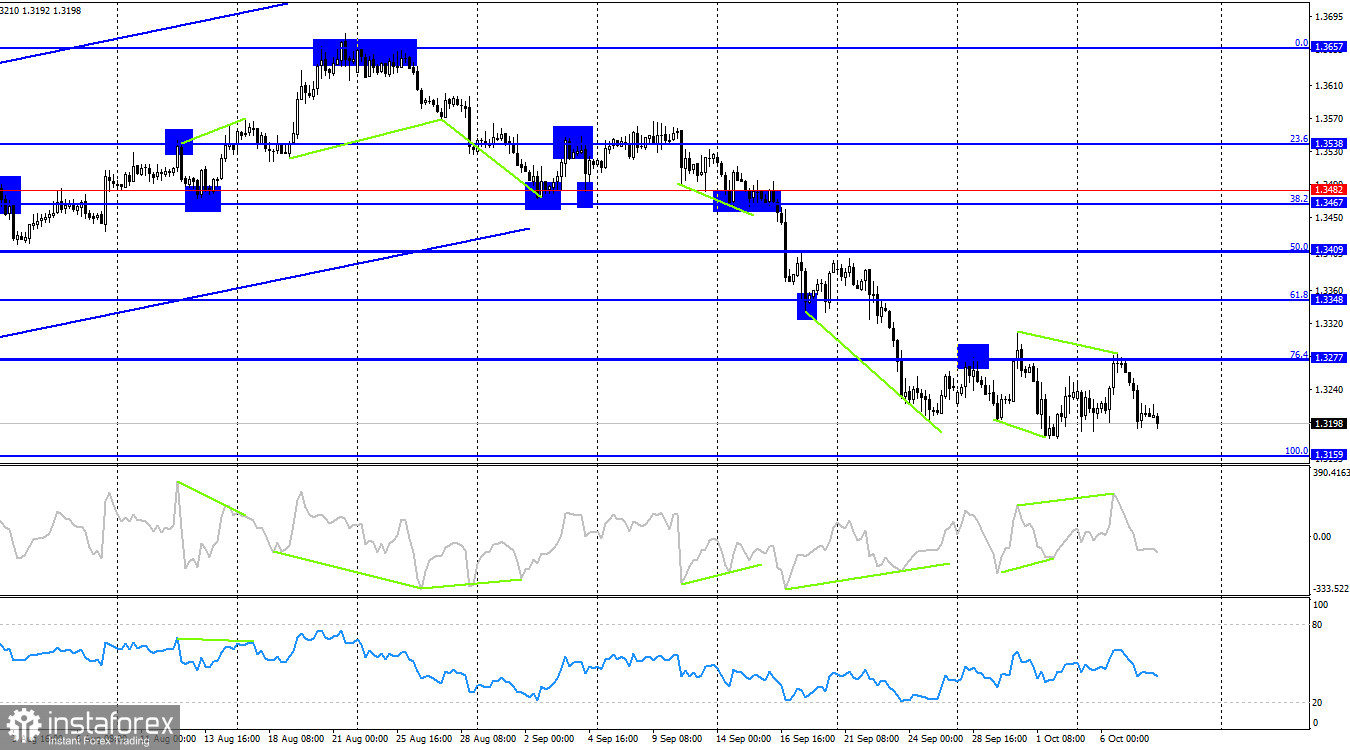Image resolution: width=1350 pixels, height=750 pixels.
Task: Select the Fibonacci 38.2 level label
Action: pyautogui.click(x=1299, y=199)
